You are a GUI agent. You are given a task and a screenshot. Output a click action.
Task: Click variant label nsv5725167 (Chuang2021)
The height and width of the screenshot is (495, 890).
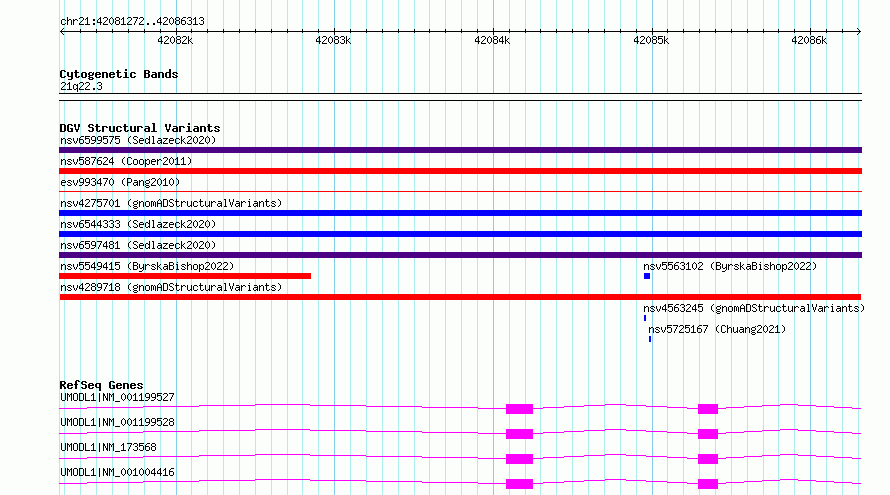coord(717,329)
